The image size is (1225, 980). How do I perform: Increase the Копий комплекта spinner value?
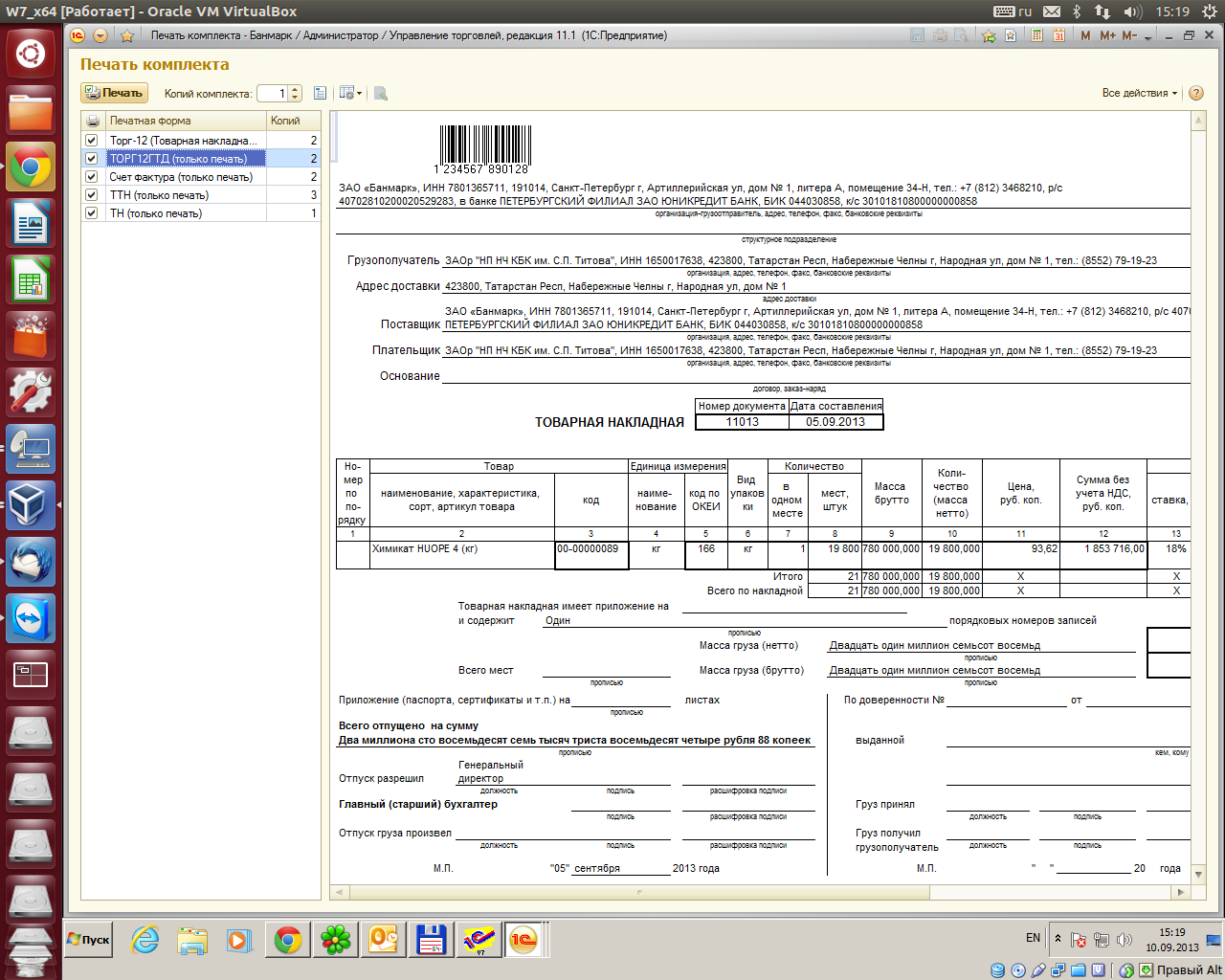tap(295, 89)
